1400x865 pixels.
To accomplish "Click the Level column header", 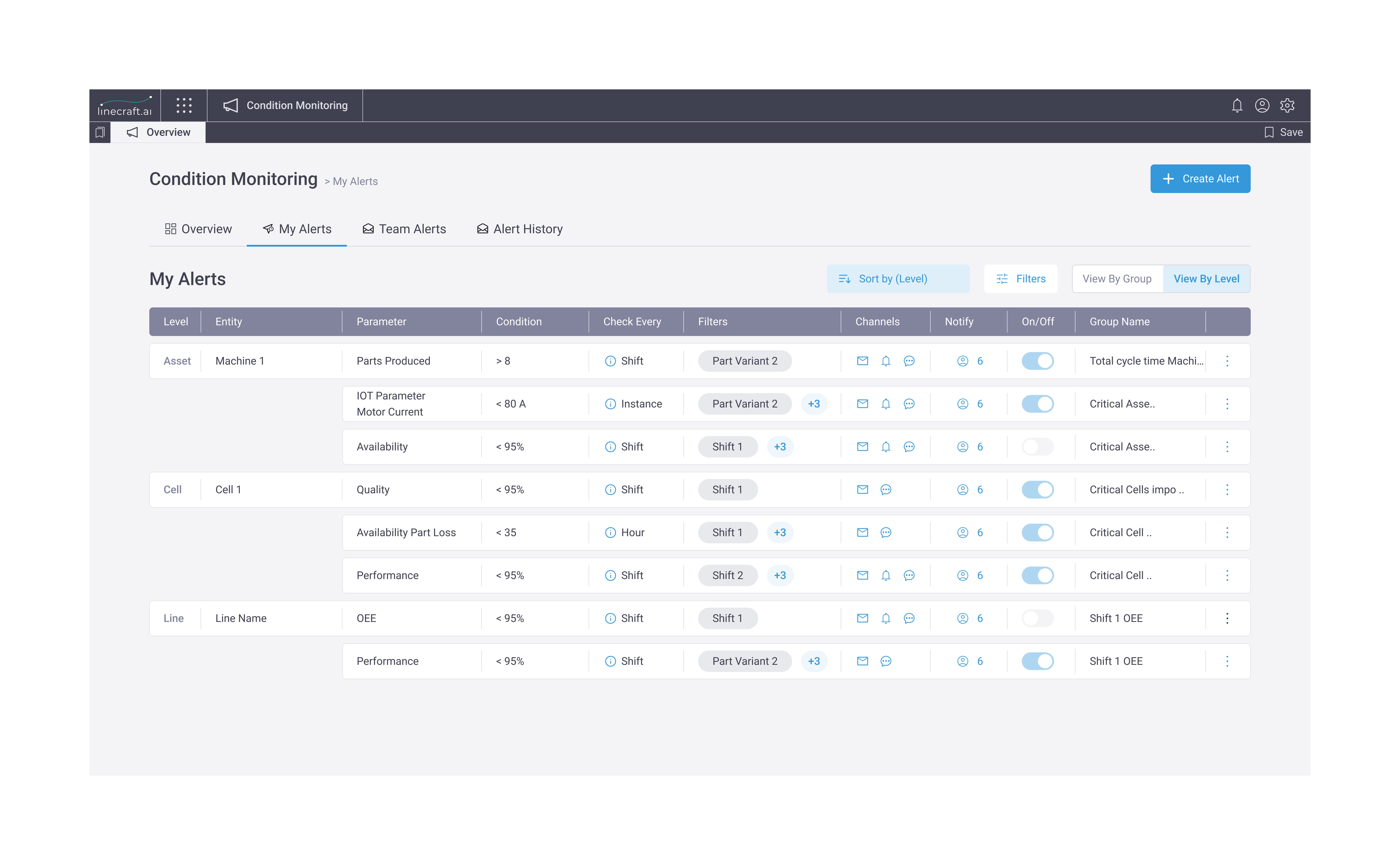I will (175, 321).
